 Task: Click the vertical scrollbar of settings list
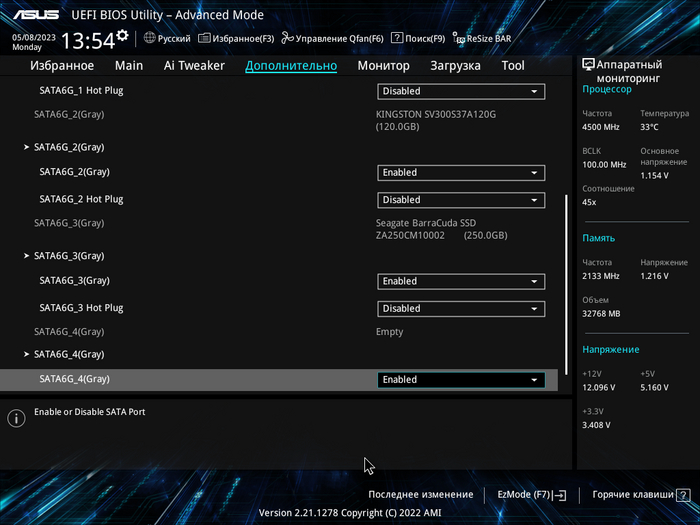coord(566,280)
